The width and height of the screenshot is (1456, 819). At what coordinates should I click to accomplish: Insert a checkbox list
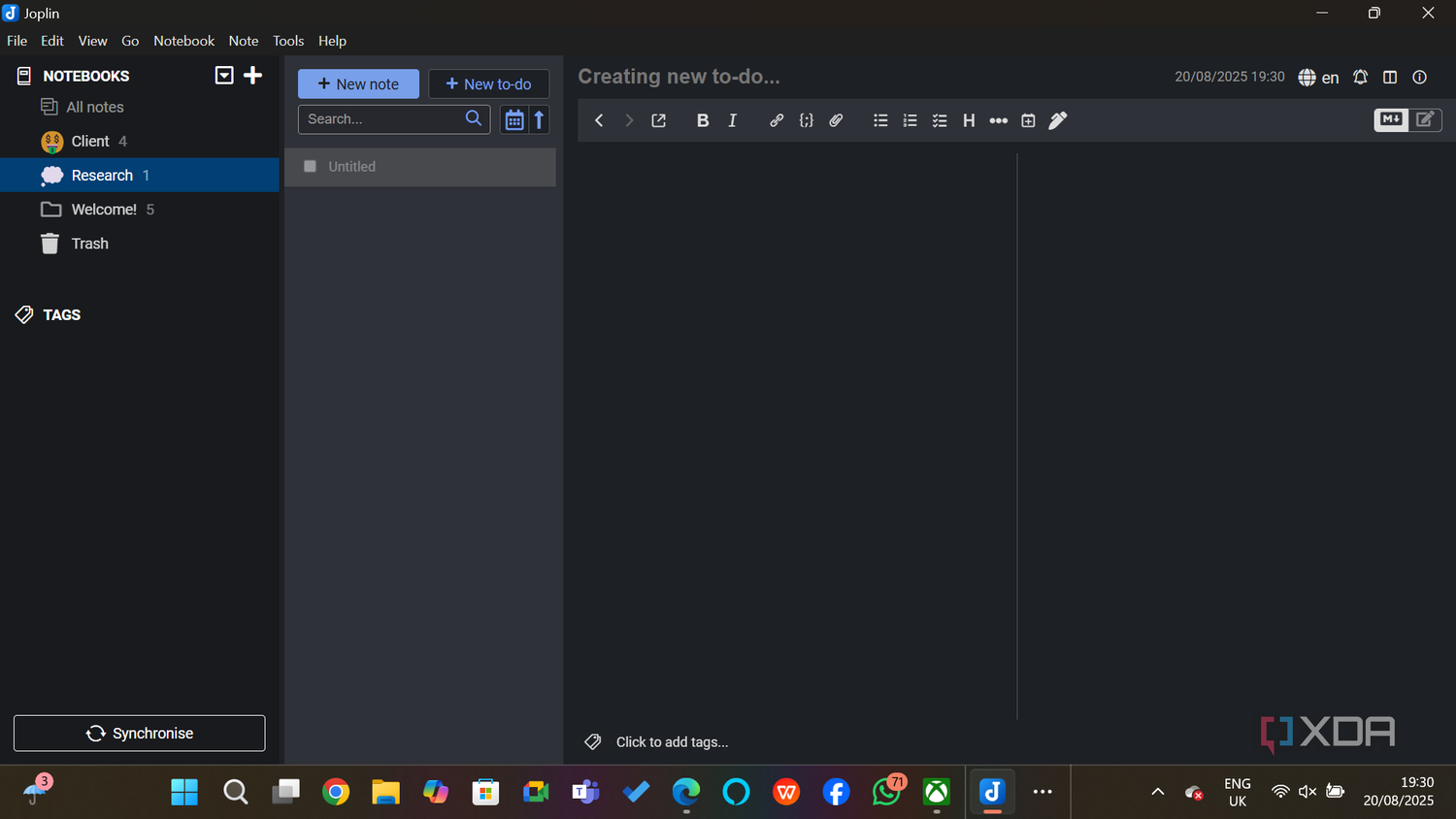(x=940, y=120)
